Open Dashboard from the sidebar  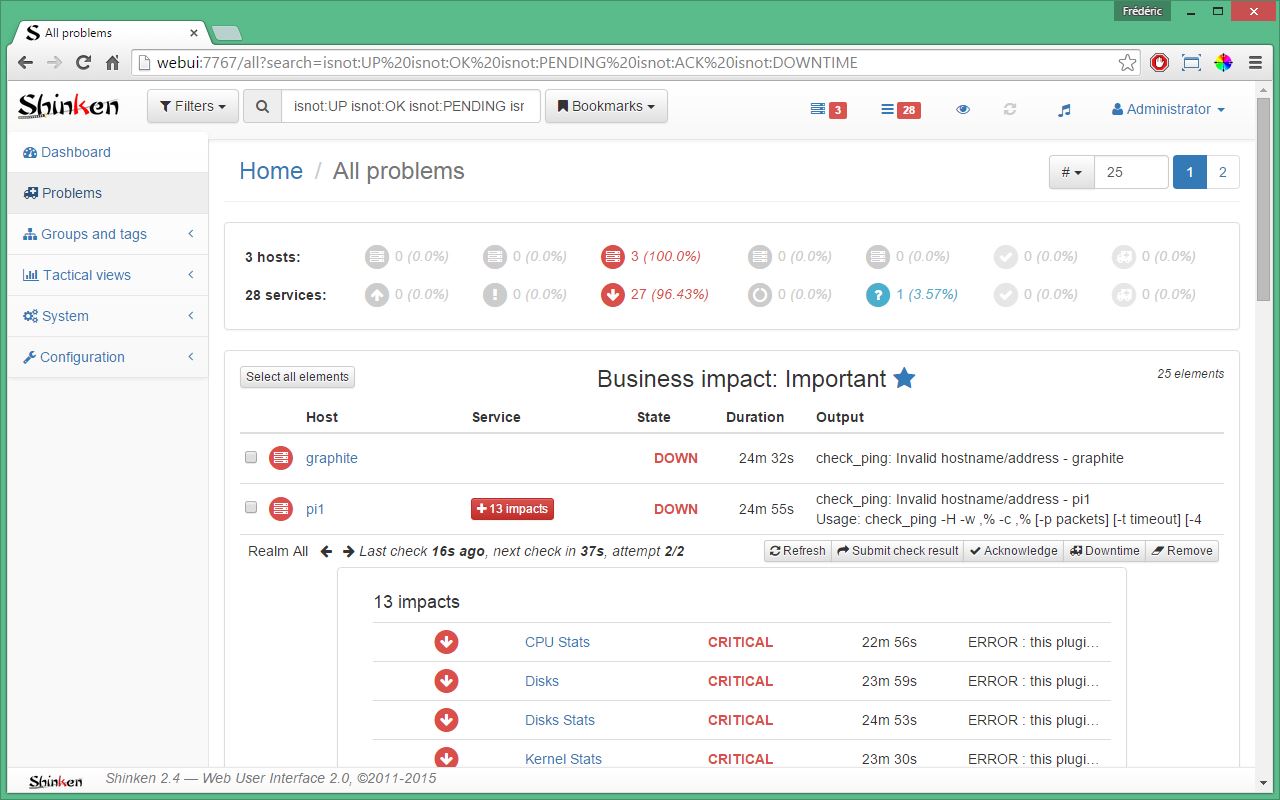[x=75, y=152]
